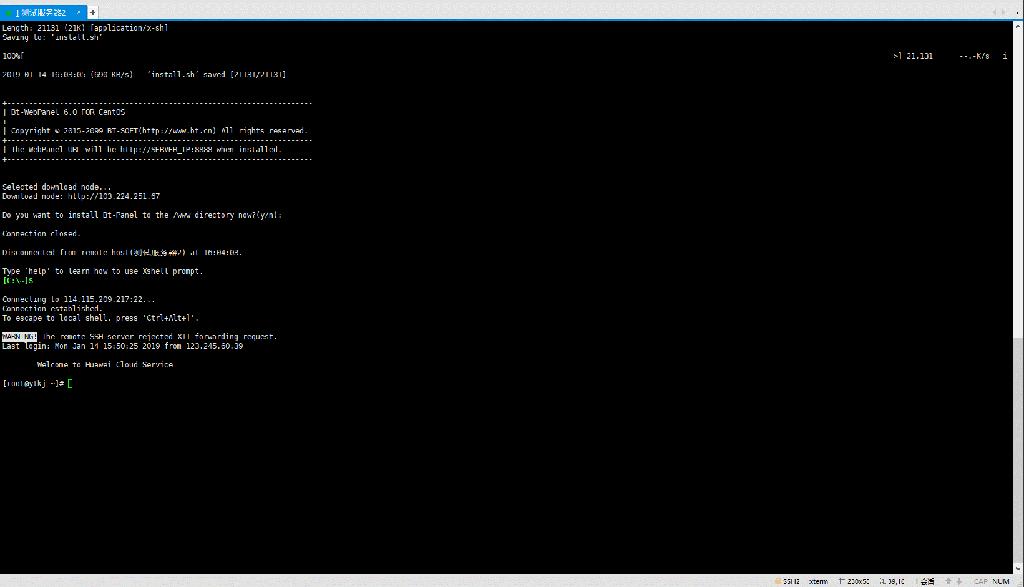Click the 'Bt-WebPanel 6.0 FOR CentOS' line
The width and height of the screenshot is (1024, 587).
pyautogui.click(x=68, y=112)
